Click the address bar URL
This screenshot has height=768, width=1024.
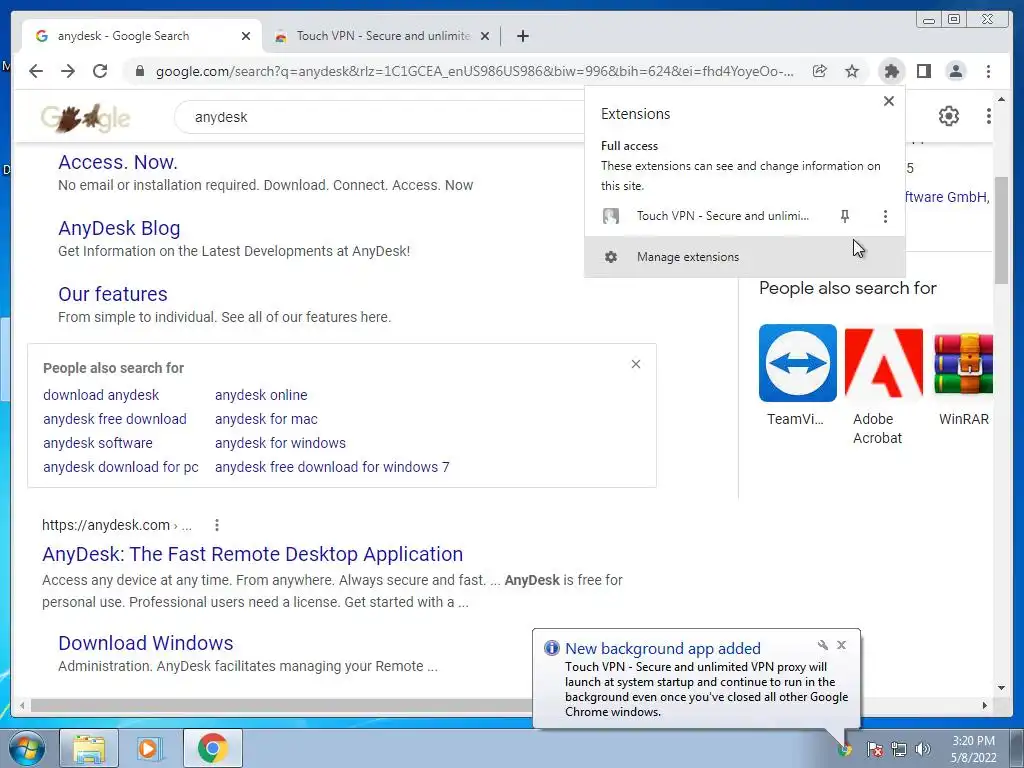pos(474,71)
